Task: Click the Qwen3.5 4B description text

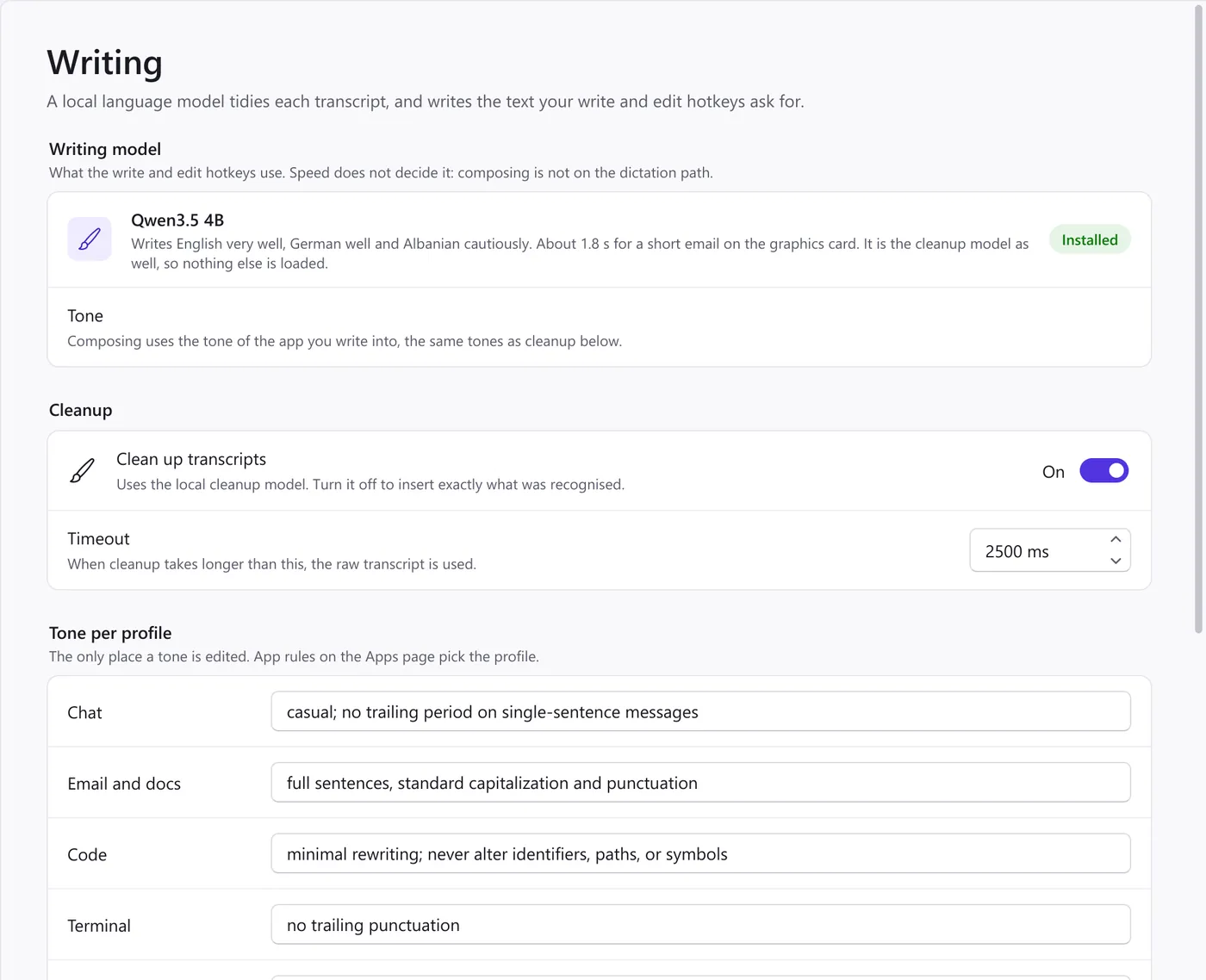Action: [x=580, y=253]
